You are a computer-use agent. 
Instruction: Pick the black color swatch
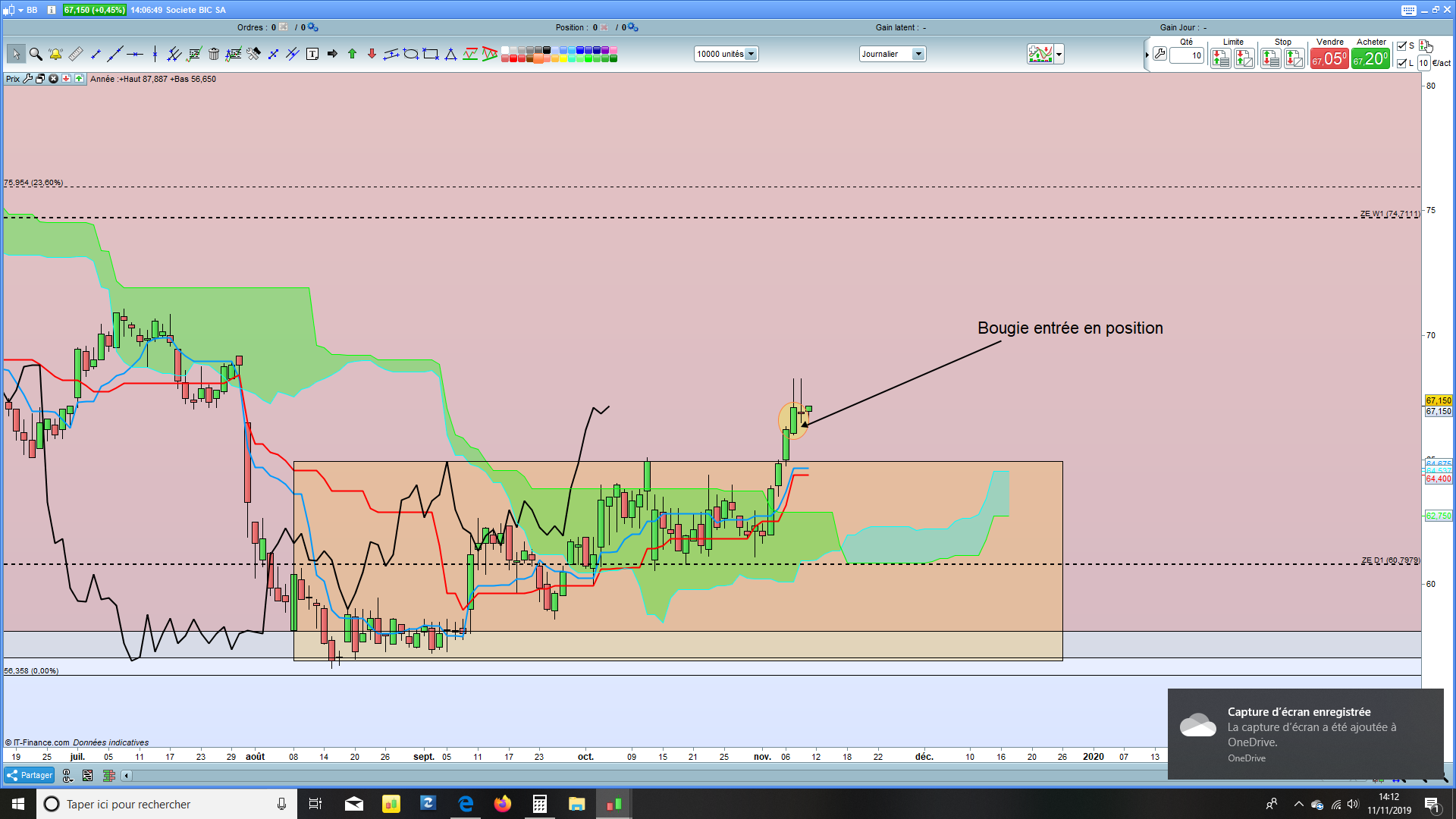coord(547,50)
